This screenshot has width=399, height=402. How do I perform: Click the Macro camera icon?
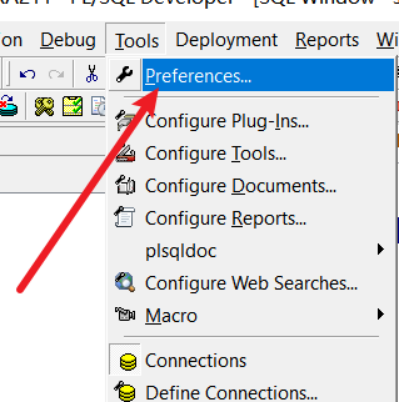coord(125,314)
